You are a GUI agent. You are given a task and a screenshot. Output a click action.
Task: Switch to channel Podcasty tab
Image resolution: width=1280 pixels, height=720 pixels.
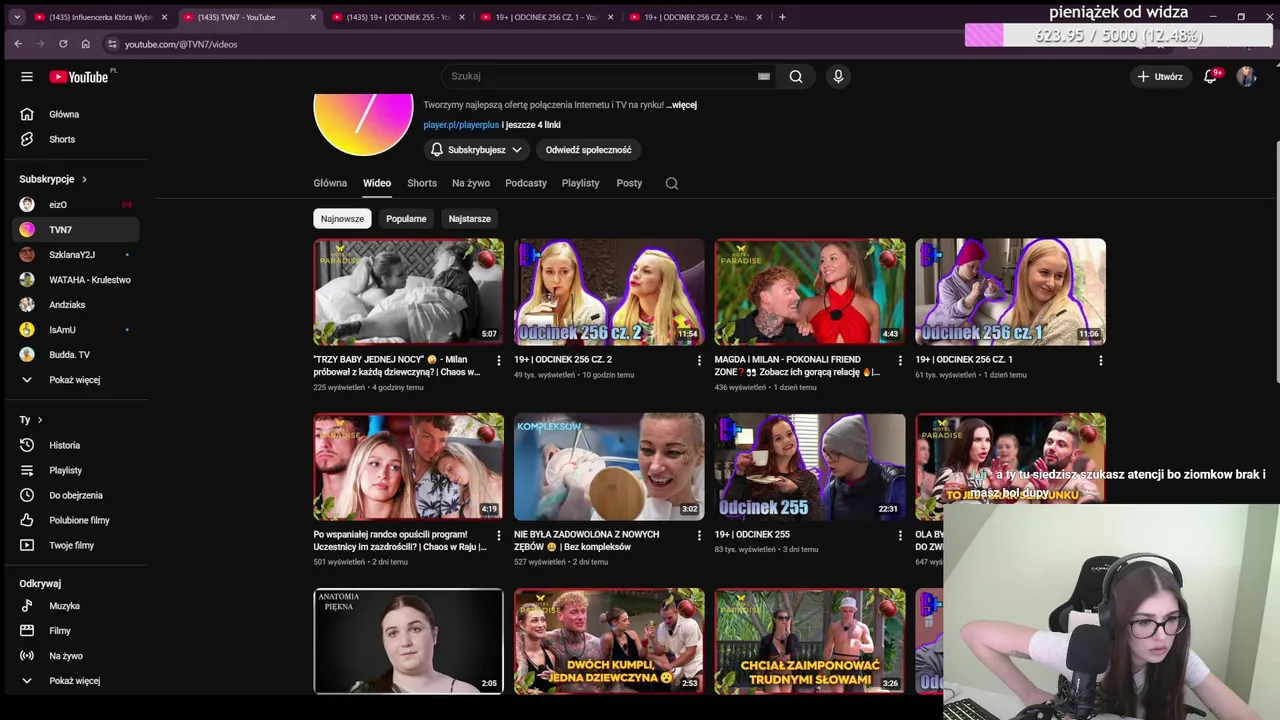[526, 183]
